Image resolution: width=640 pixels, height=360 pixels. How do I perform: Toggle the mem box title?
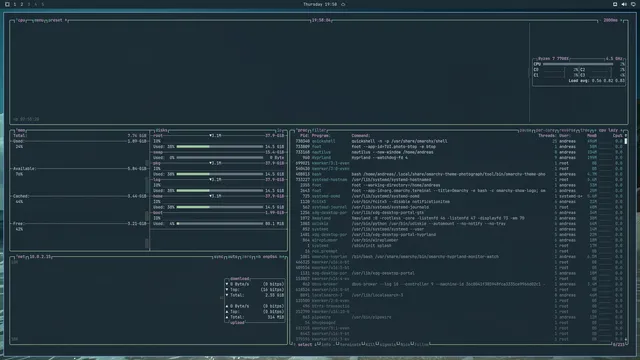pyautogui.click(x=20, y=130)
